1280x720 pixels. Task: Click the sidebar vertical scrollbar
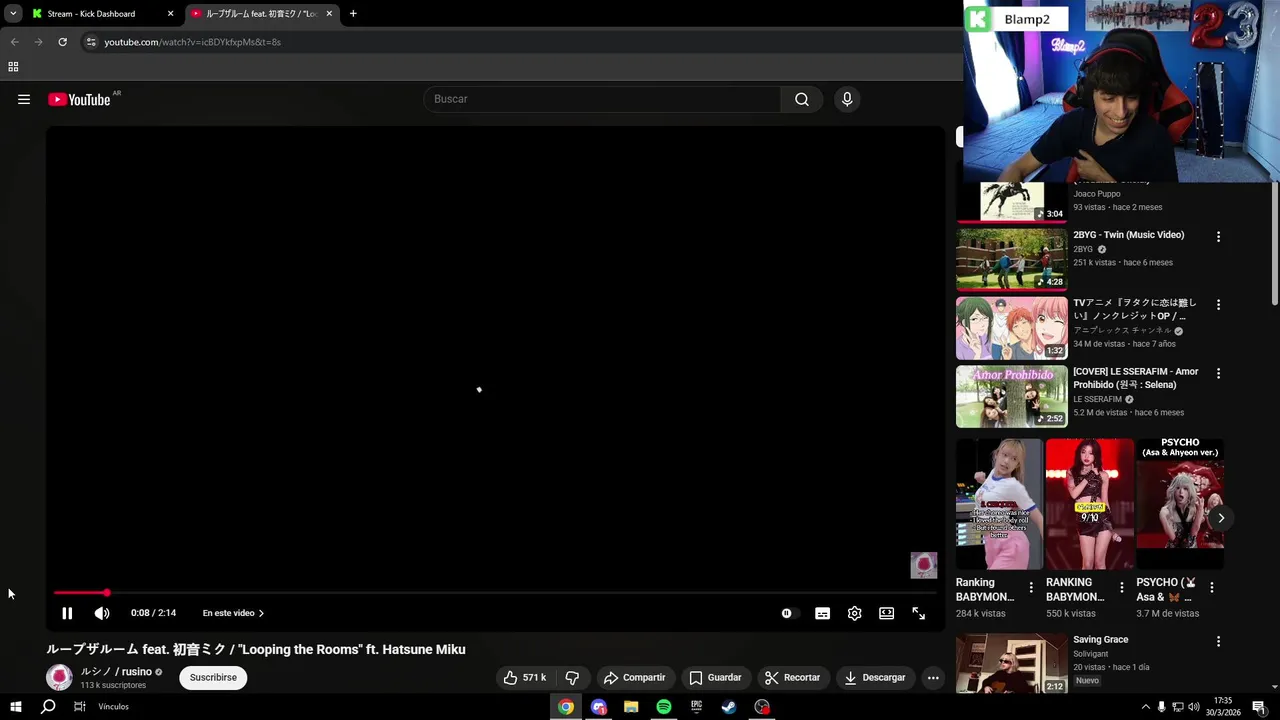click(1275, 245)
